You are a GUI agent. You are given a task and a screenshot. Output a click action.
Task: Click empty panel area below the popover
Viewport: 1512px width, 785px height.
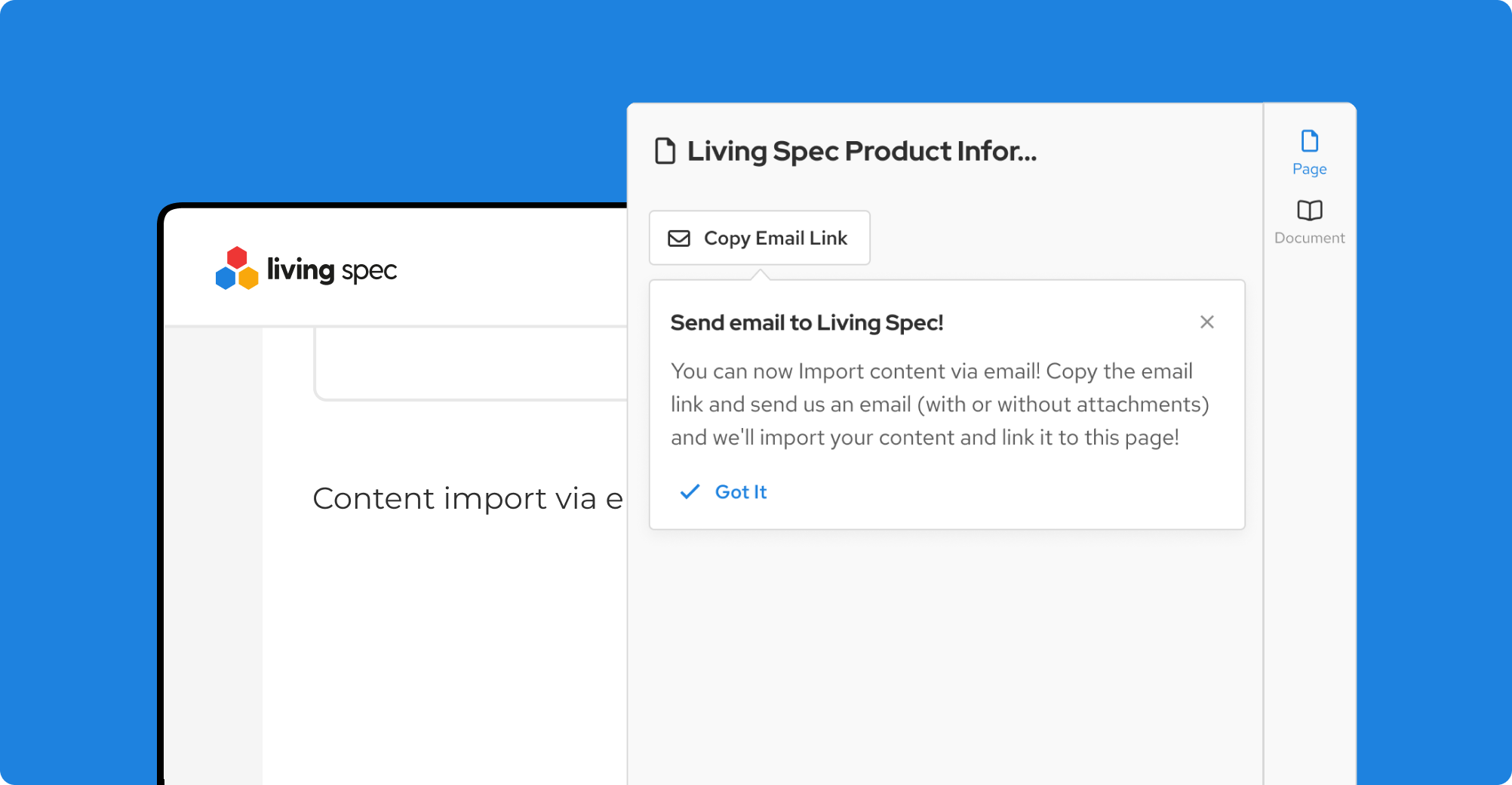coord(943,657)
